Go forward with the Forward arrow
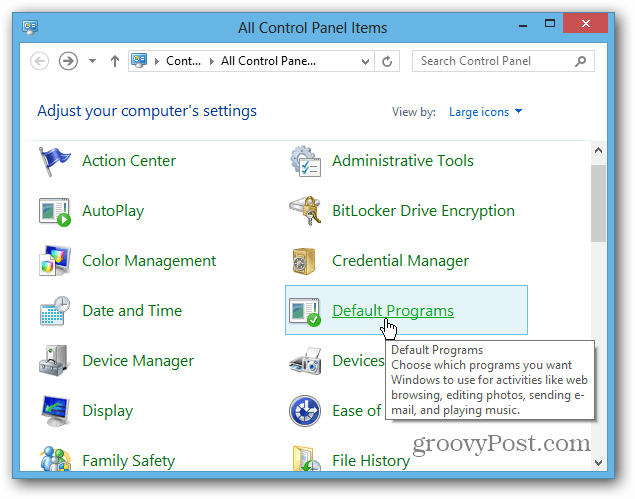The width and height of the screenshot is (635, 499). tap(68, 61)
